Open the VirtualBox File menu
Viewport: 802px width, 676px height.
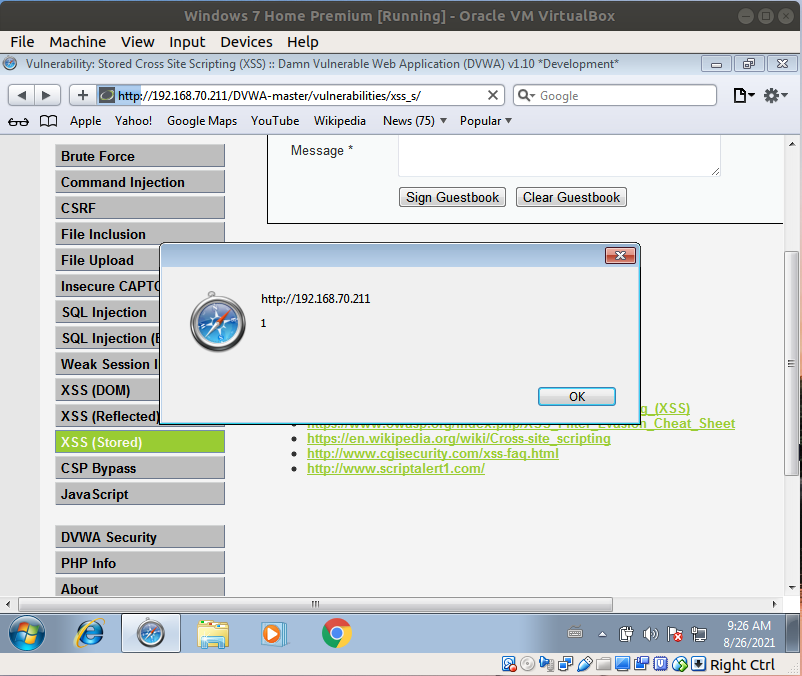[x=22, y=42]
